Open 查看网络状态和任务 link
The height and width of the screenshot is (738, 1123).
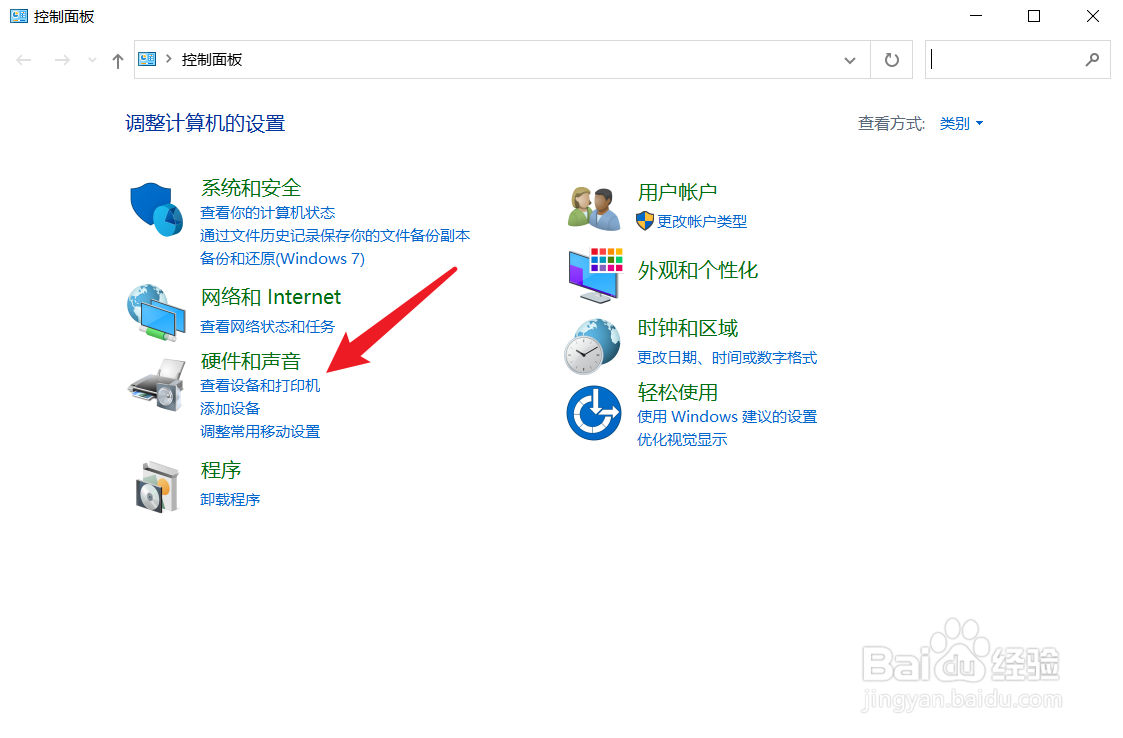[267, 327]
